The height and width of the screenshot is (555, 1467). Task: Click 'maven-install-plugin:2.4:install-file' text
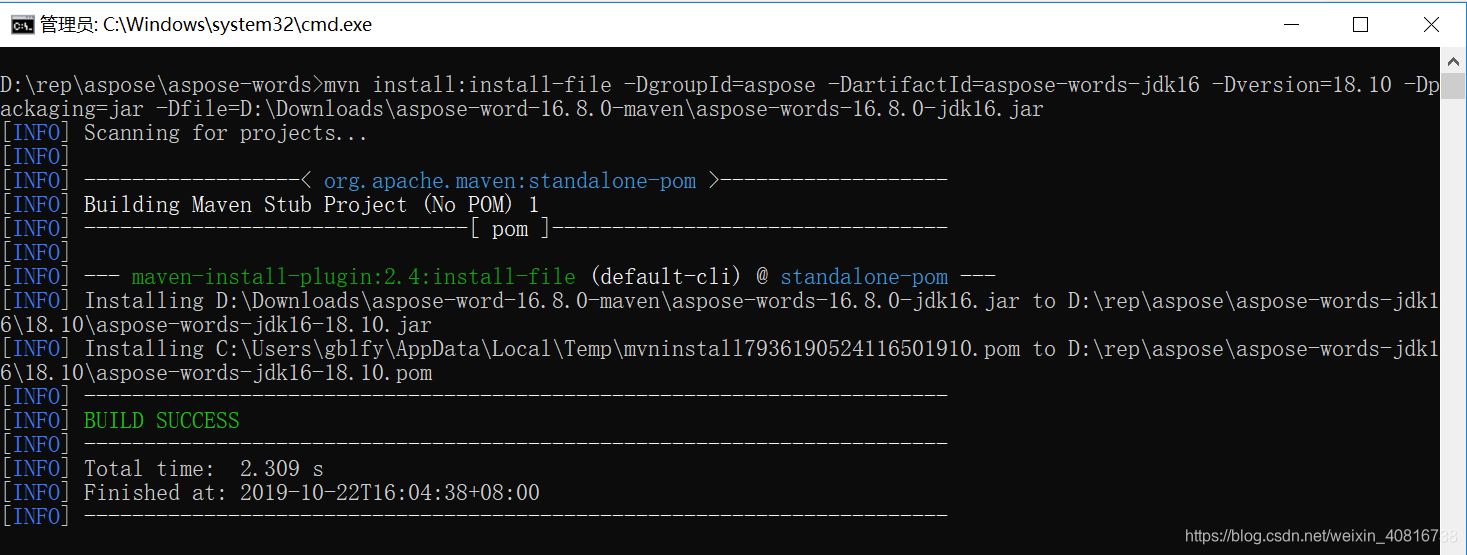[354, 277]
